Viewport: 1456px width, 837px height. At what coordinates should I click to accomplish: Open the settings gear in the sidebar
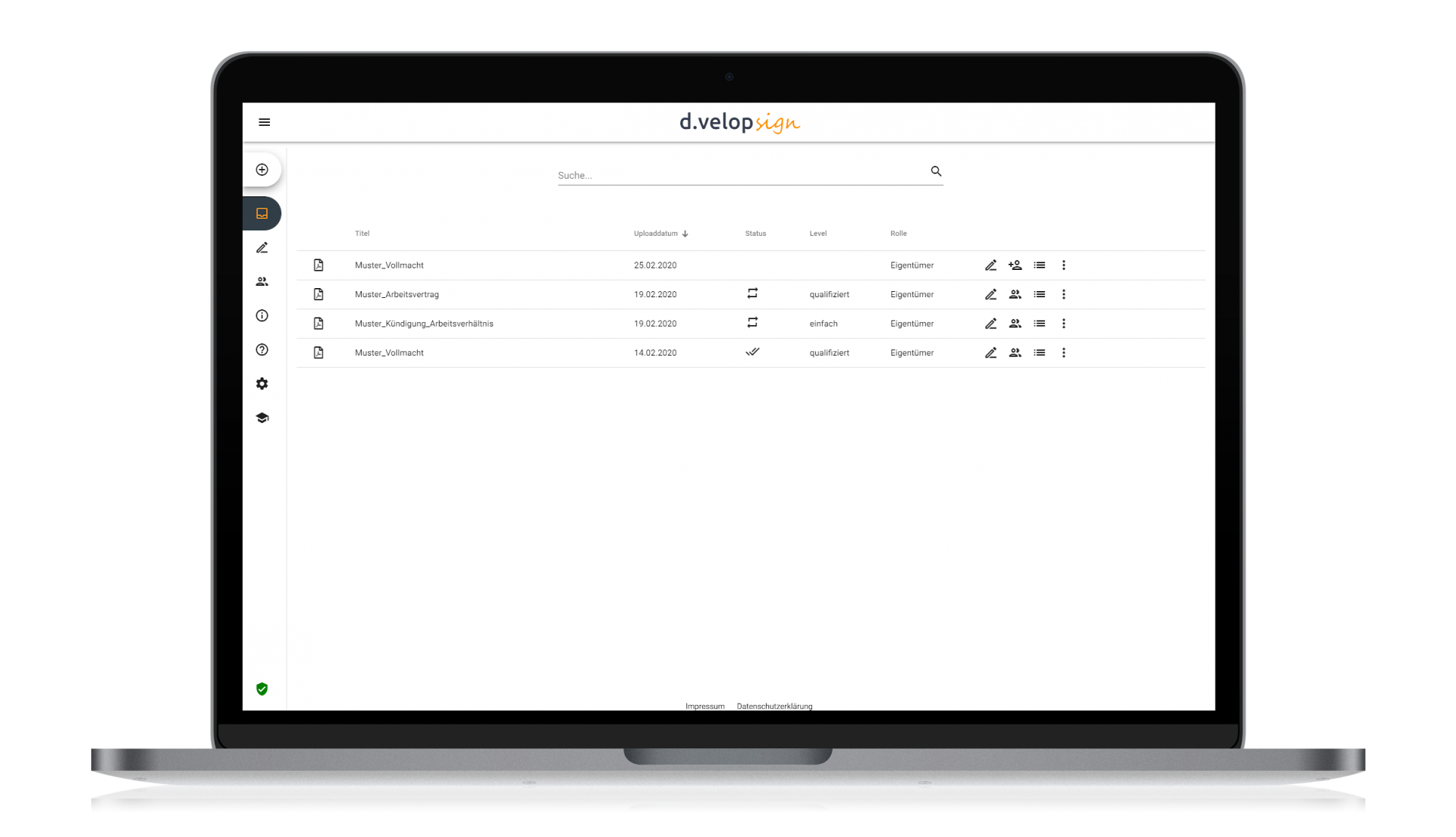[x=262, y=384]
